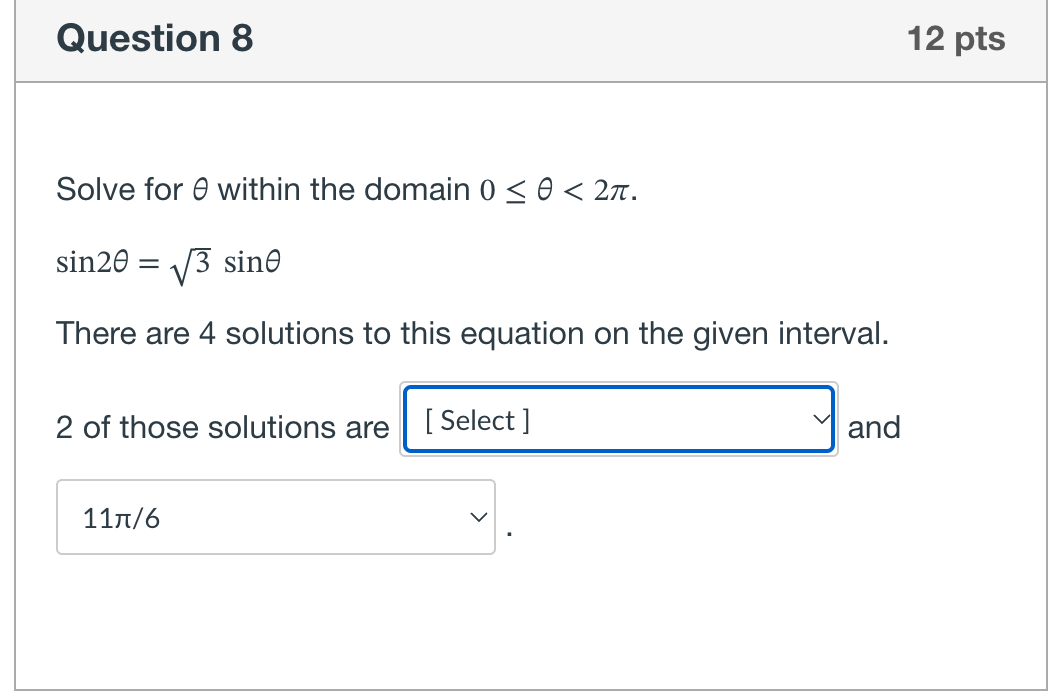
Task: Select the equation sin2θ = √3 sinθ
Action: pos(168,261)
